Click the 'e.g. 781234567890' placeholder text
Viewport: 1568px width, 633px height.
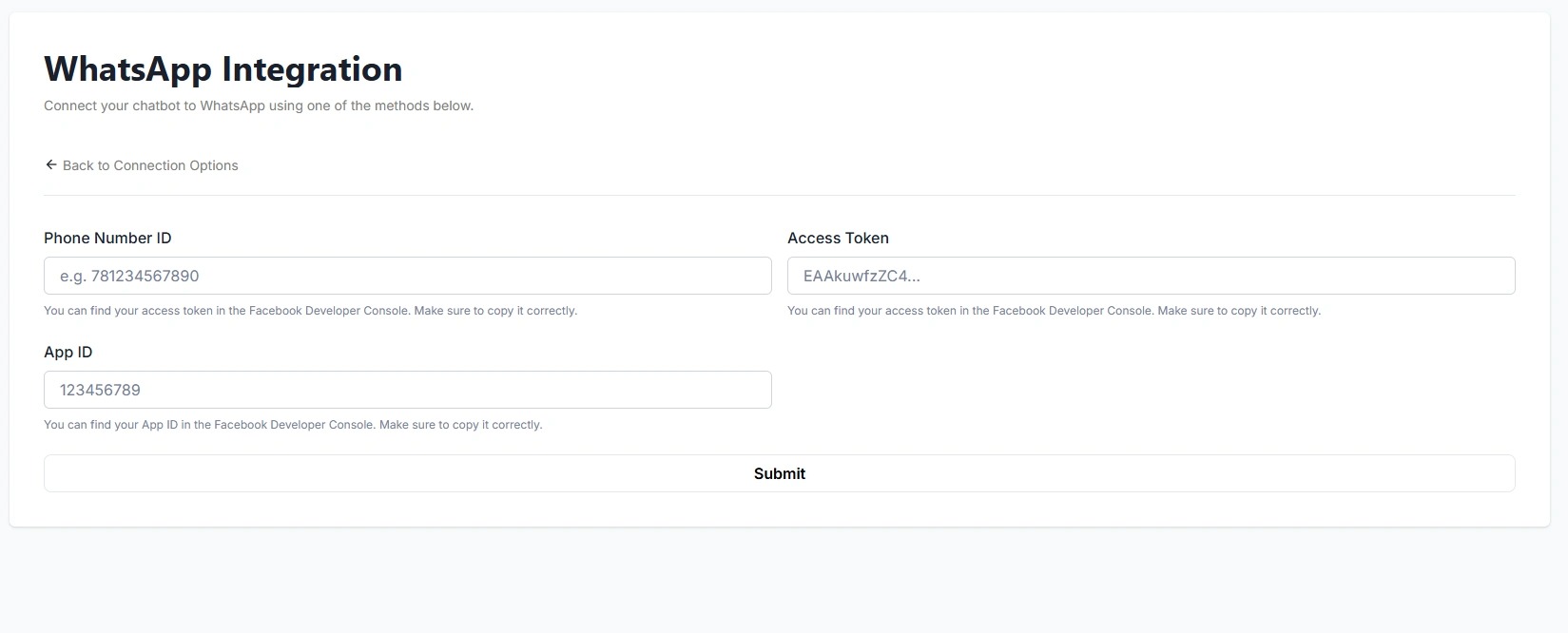click(129, 276)
